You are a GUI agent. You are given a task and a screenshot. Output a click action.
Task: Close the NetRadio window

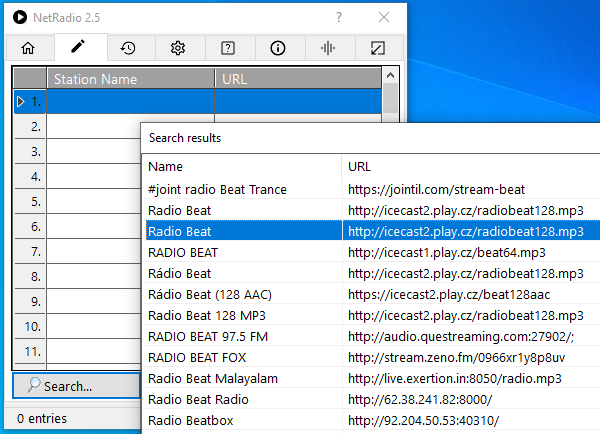pyautogui.click(x=384, y=17)
